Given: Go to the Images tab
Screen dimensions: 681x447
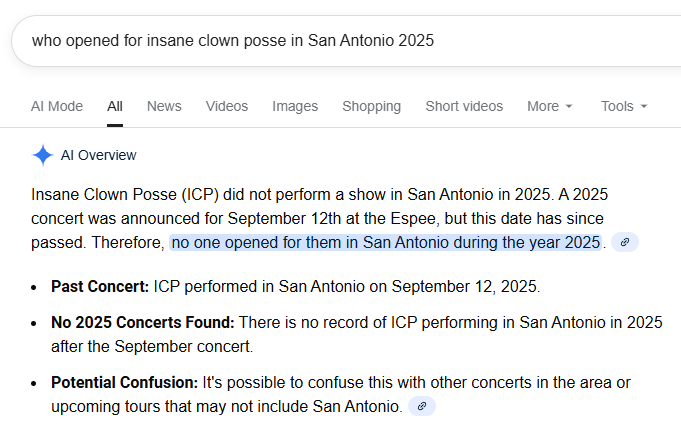Looking at the screenshot, I should [295, 106].
